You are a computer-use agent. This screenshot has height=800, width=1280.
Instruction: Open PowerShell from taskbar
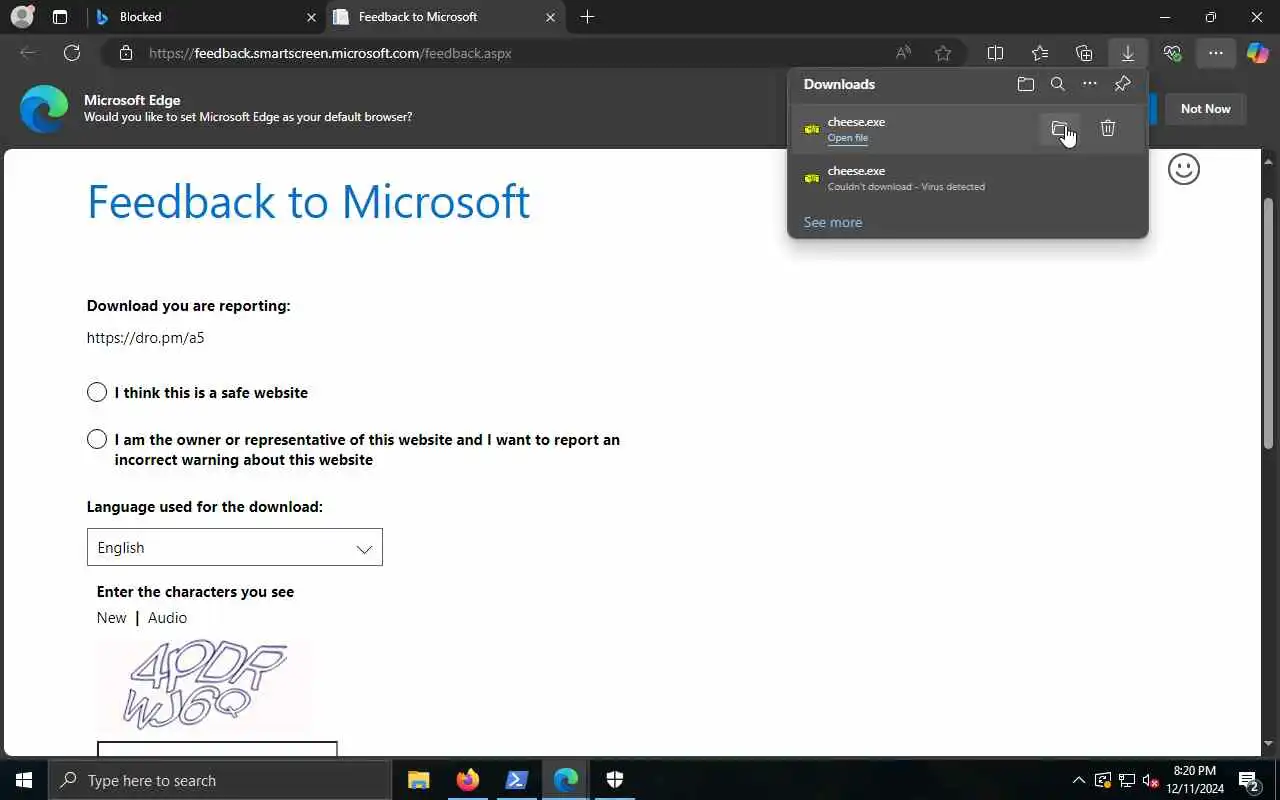pos(517,780)
